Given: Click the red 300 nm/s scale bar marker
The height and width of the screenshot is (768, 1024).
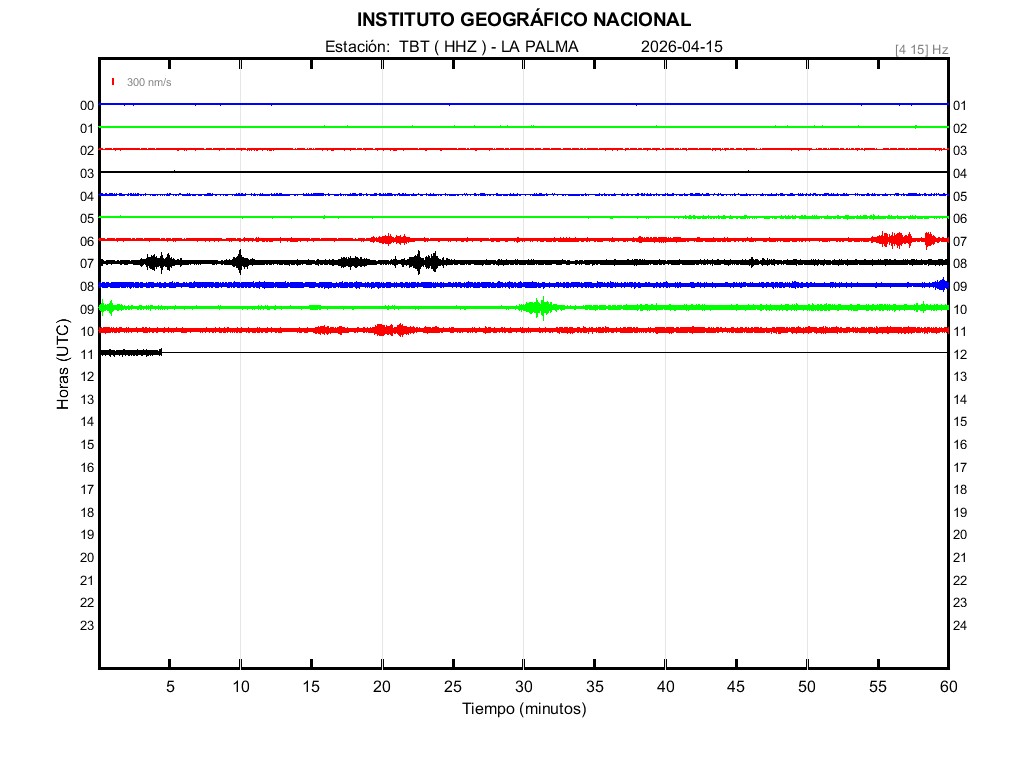Looking at the screenshot, I should pyautogui.click(x=113, y=82).
